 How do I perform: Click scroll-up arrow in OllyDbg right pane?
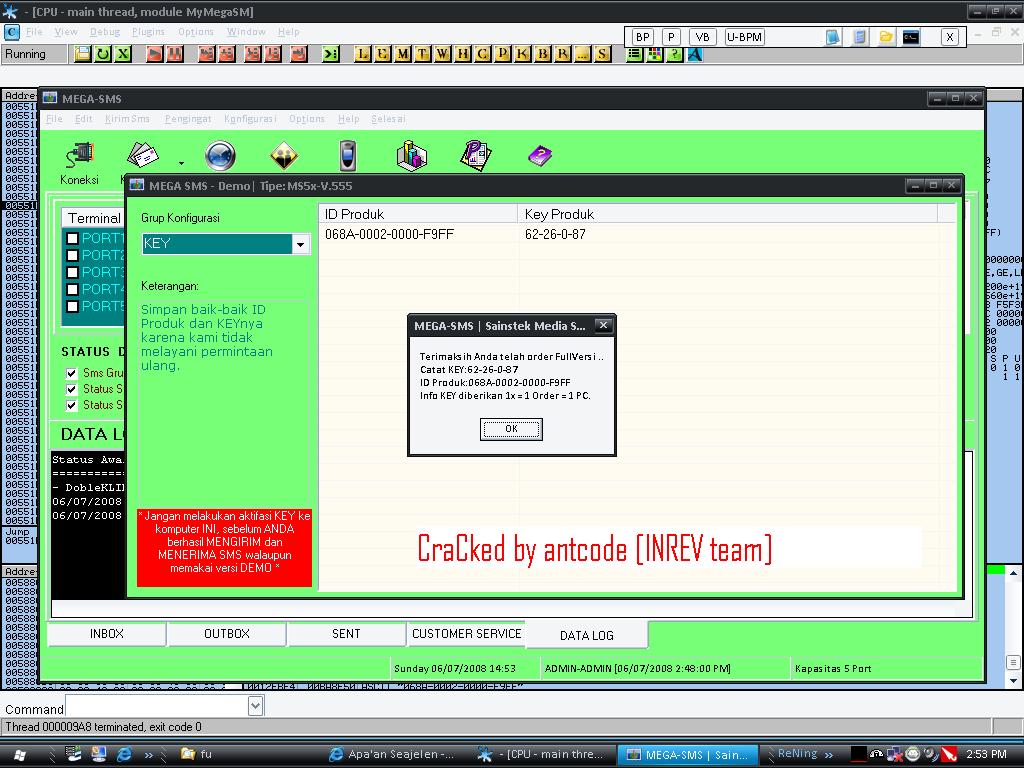1013,573
